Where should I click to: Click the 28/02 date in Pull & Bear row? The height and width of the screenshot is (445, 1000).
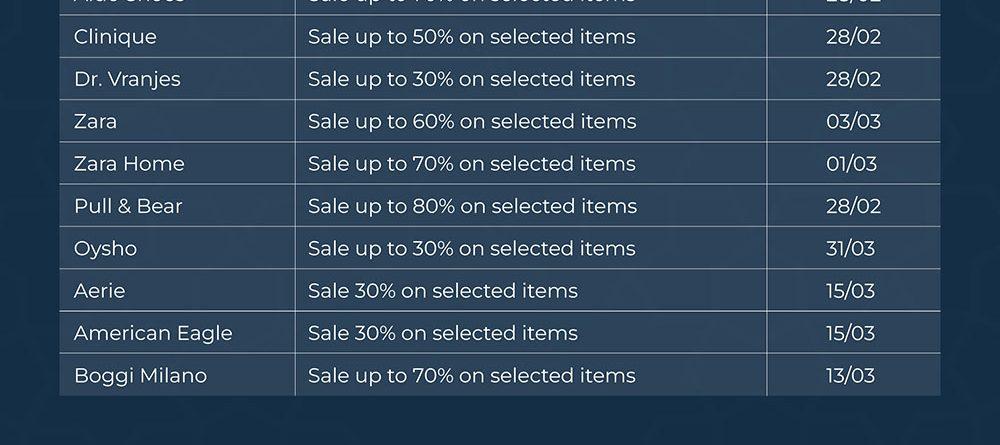(x=853, y=206)
